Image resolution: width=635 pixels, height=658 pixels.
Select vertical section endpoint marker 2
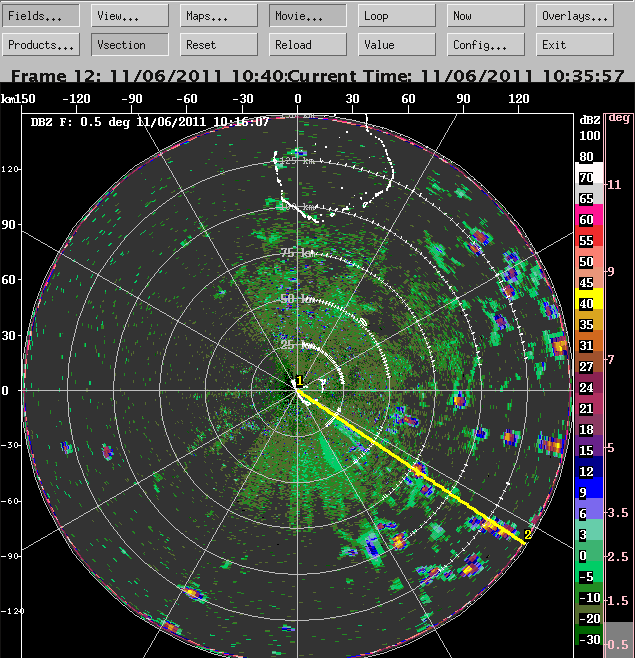[x=528, y=534]
